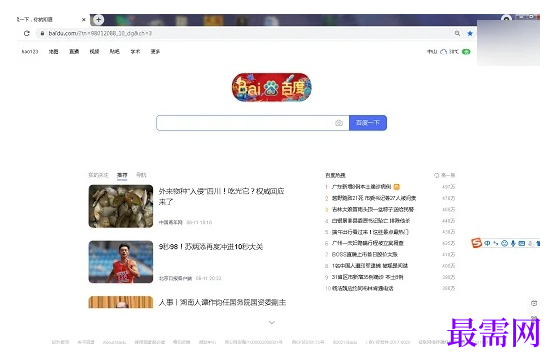Click the feedback icon at right edge
The width and height of the screenshot is (559, 364).
(x=534, y=303)
